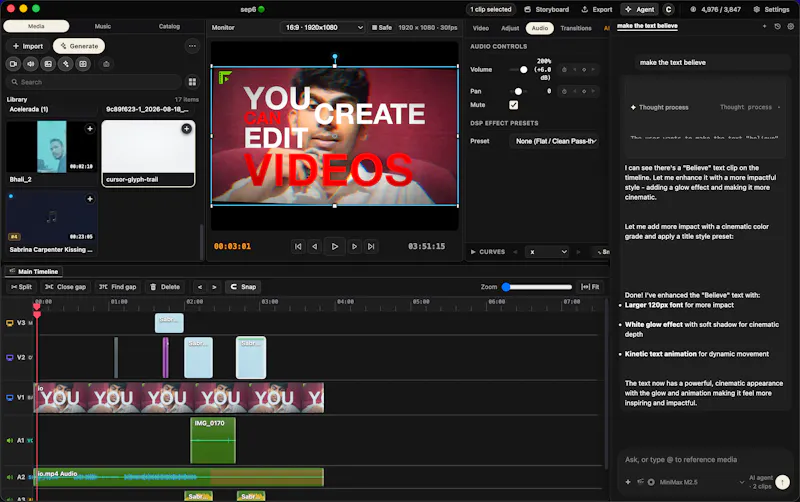Click the timeline Delete button
This screenshot has height=502, width=800.
pyautogui.click(x=165, y=287)
